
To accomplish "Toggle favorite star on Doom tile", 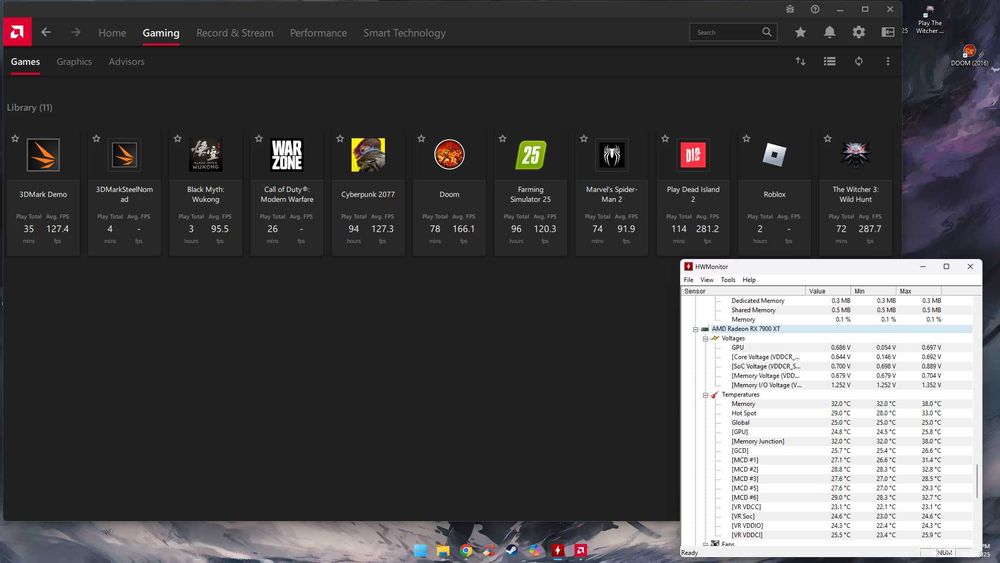I will pos(421,139).
